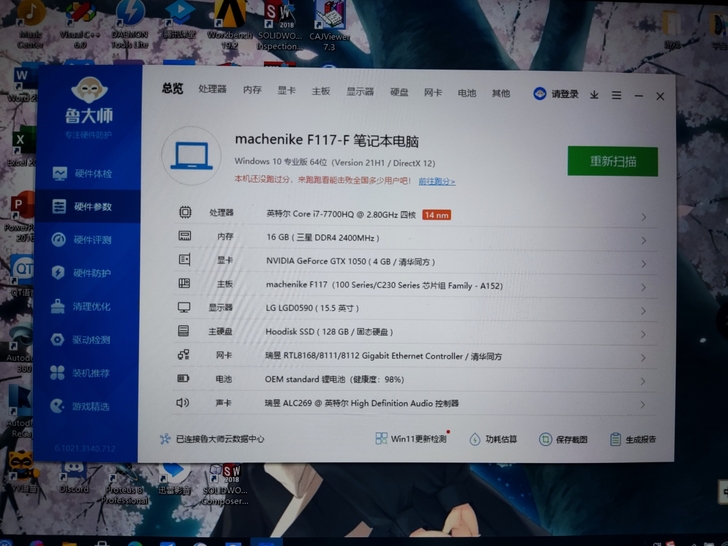Switch to the 硬盘 tab

(399, 92)
